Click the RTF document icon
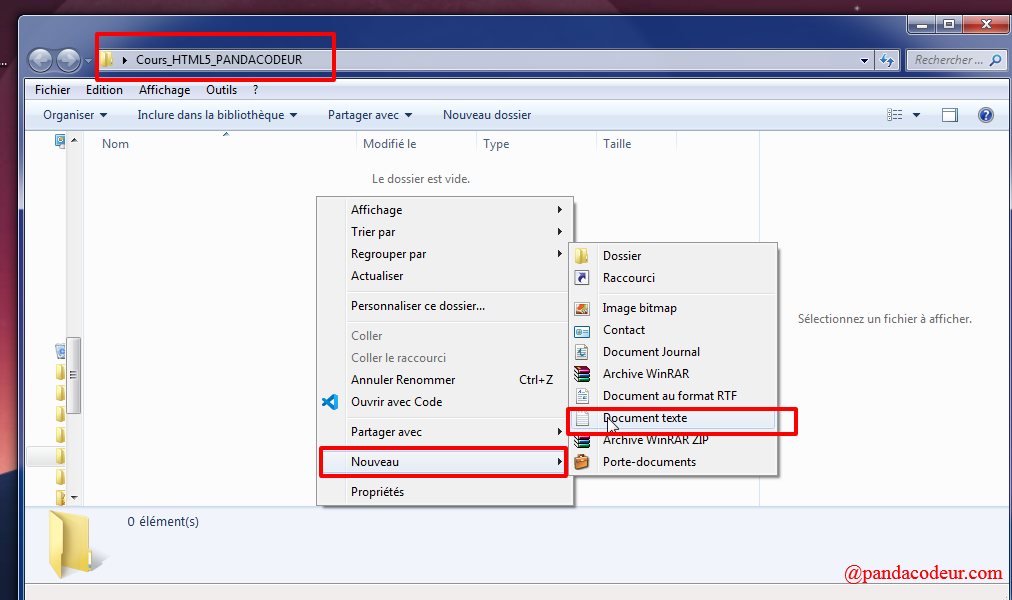This screenshot has height=600, width=1012. tap(582, 396)
